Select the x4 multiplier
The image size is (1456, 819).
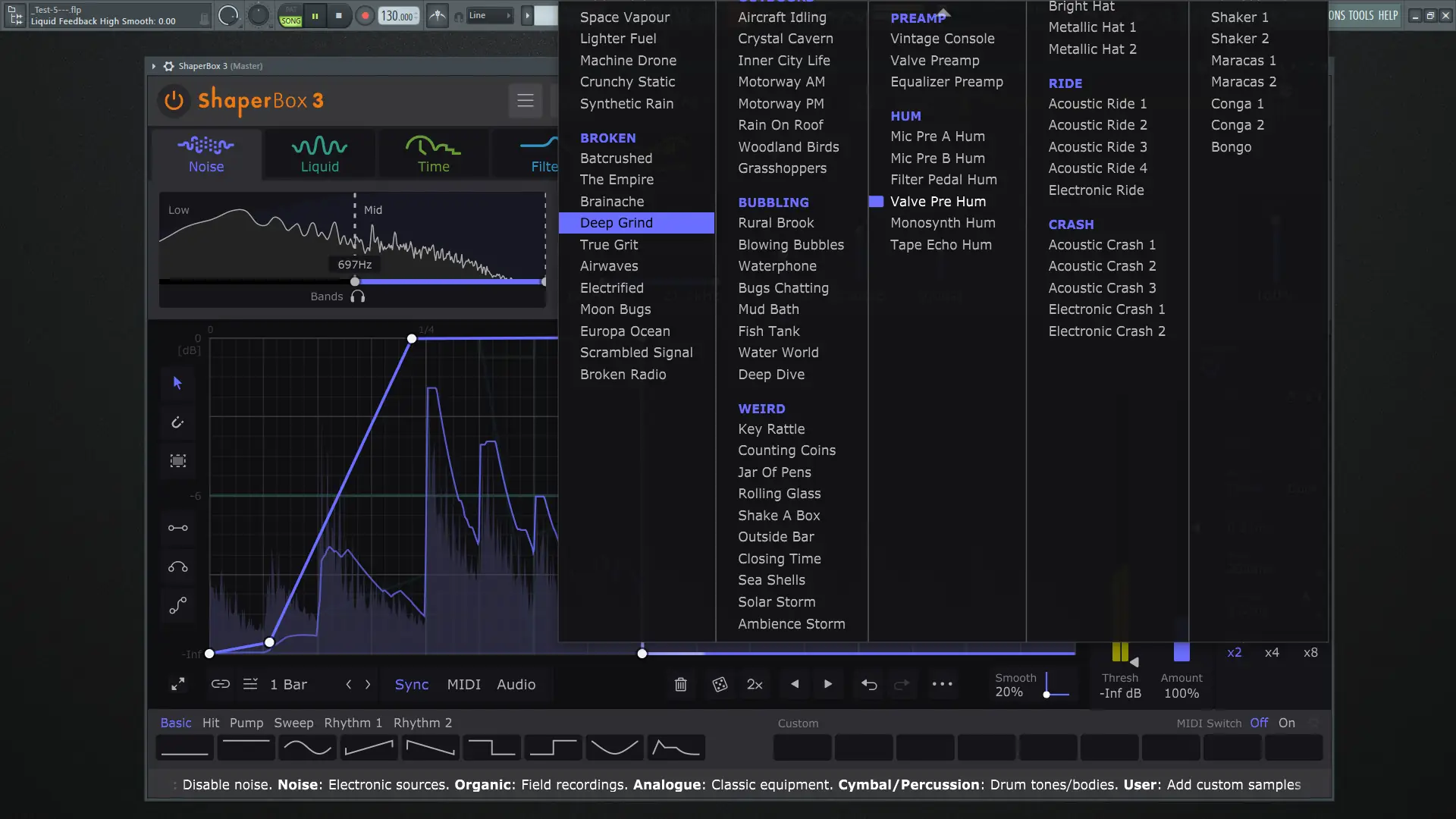(x=1272, y=652)
